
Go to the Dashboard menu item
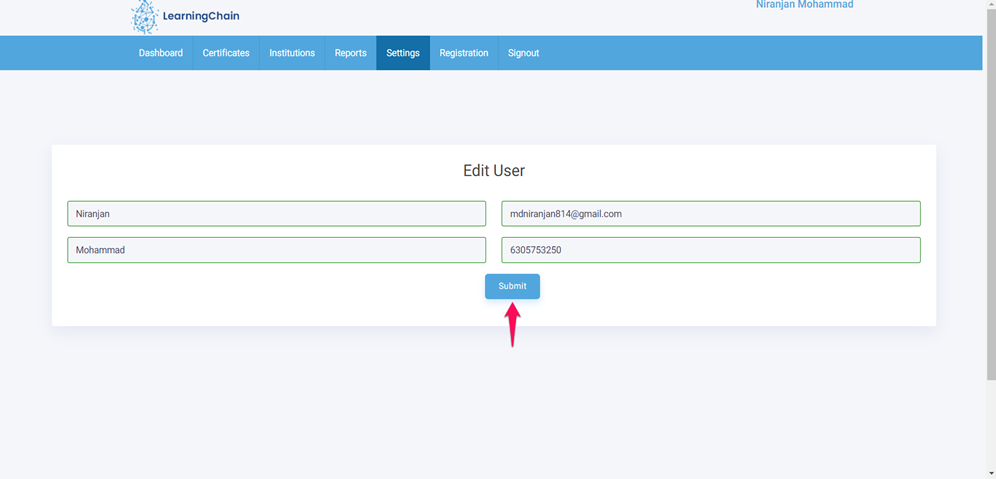[160, 53]
